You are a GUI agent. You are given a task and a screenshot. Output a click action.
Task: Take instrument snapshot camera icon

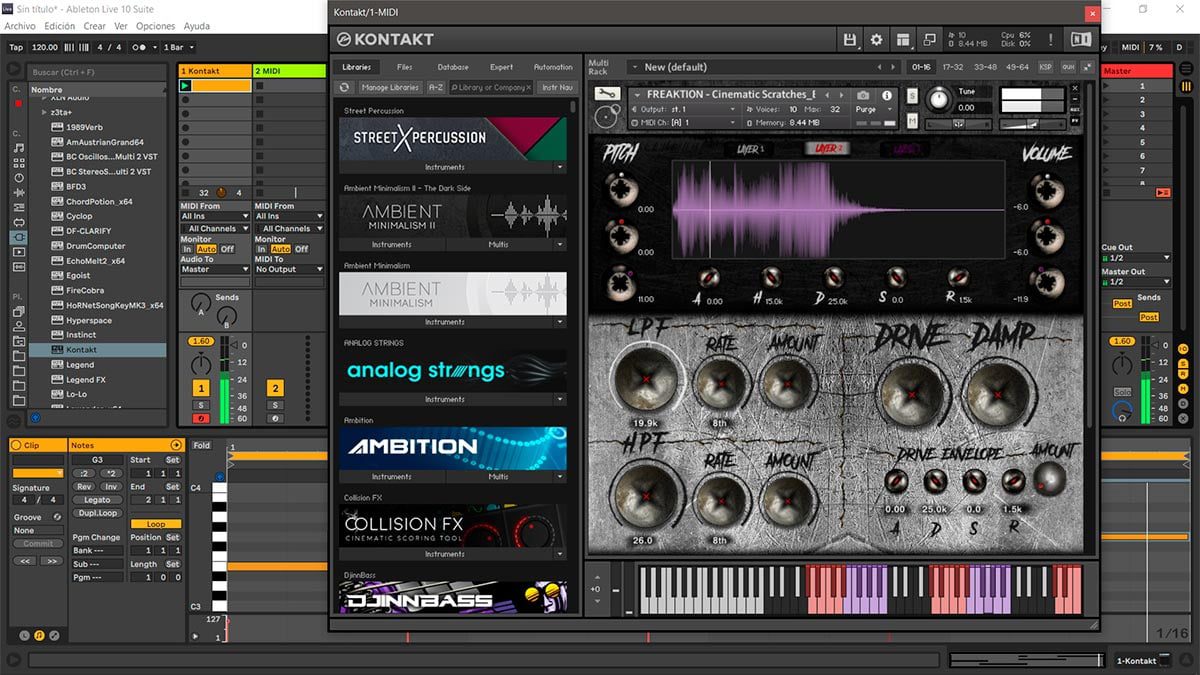pos(863,95)
